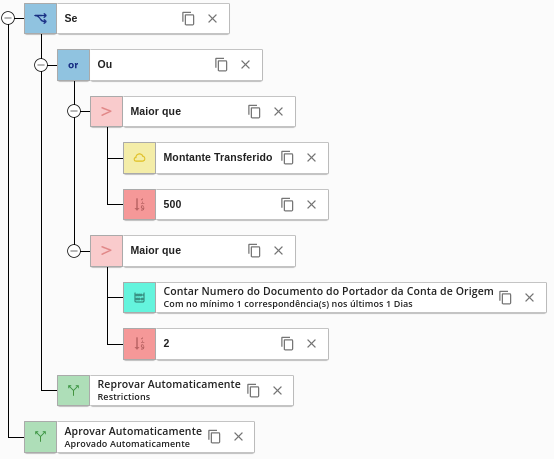This screenshot has height=459, width=556.
Task: Click the numeric icon beside 500
Action: click(x=139, y=205)
